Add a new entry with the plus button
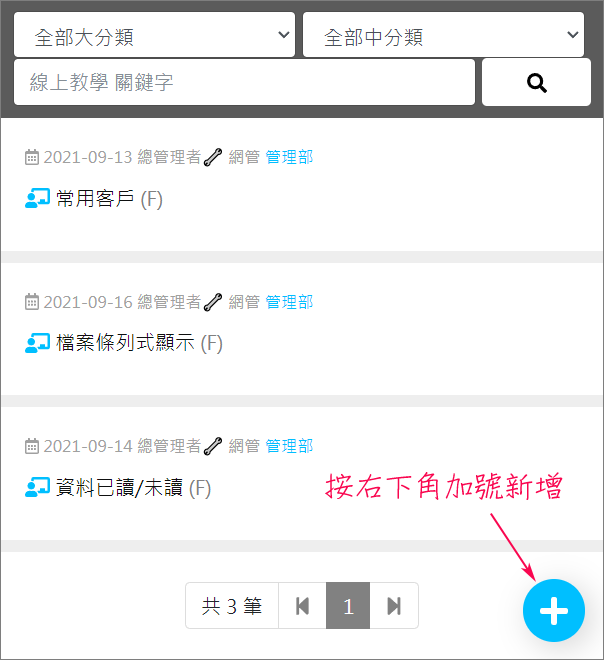 pos(553,610)
